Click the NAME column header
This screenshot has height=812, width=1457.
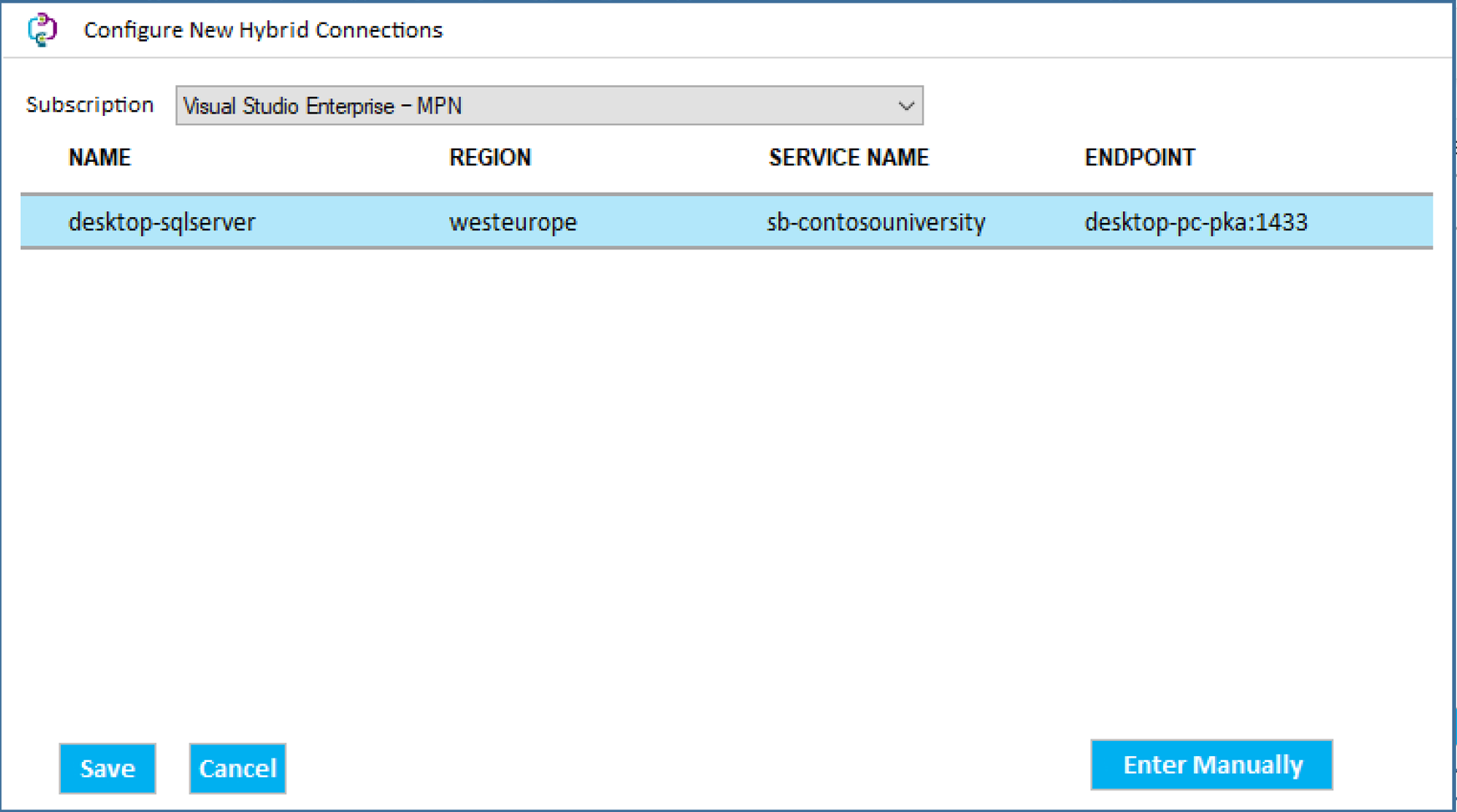pos(98,157)
